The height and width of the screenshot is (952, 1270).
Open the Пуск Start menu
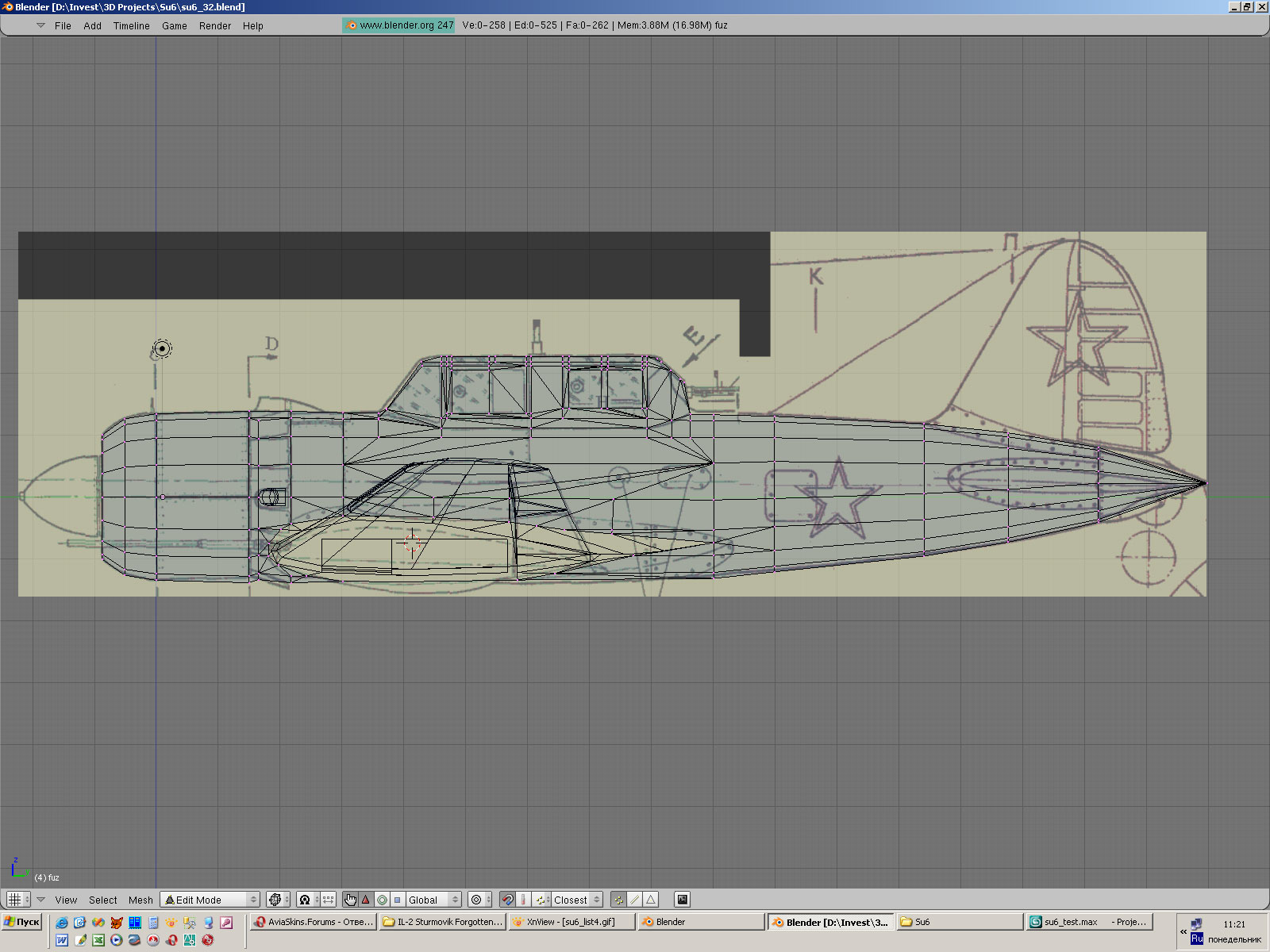pos(21,922)
